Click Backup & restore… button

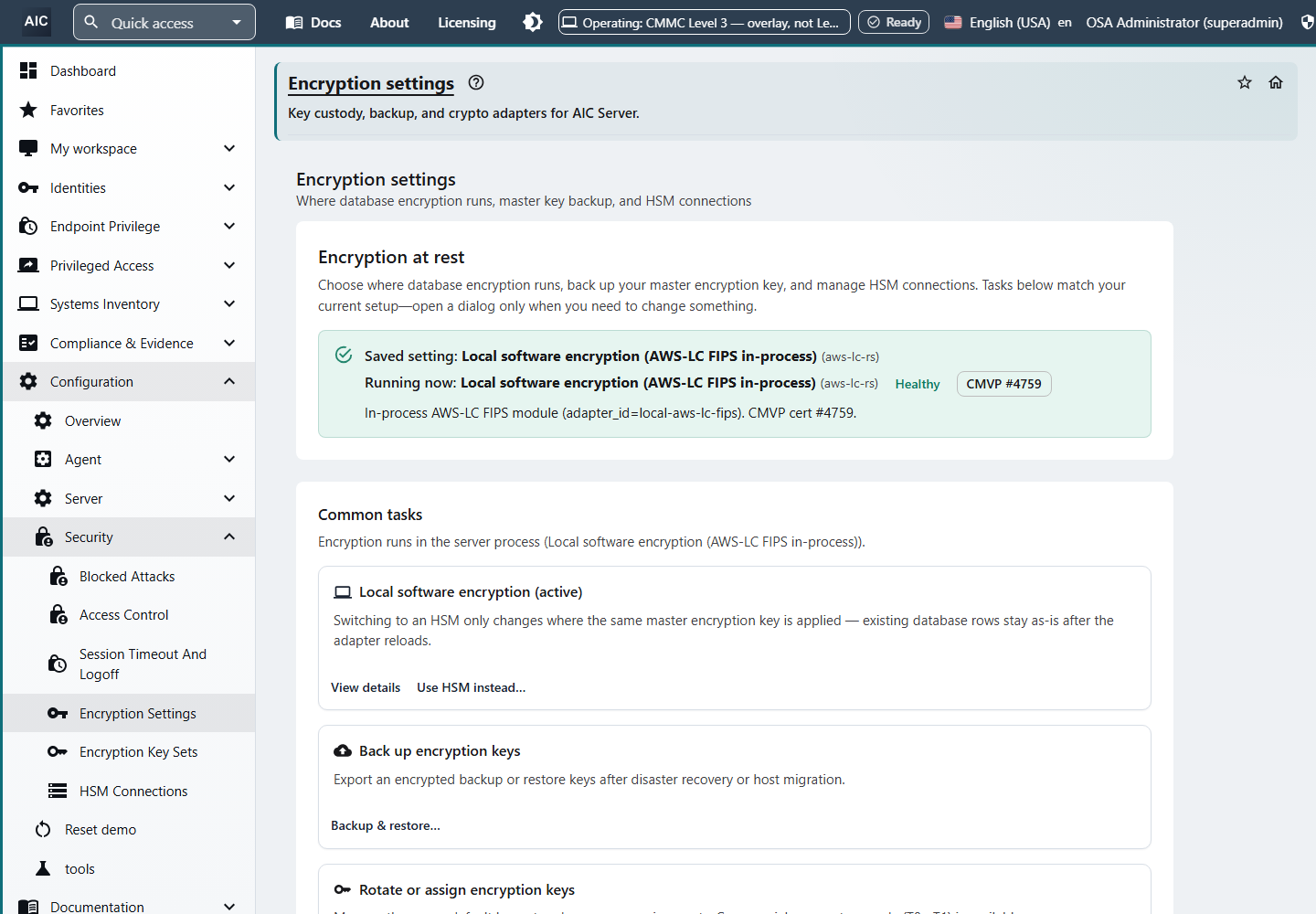[x=386, y=825]
